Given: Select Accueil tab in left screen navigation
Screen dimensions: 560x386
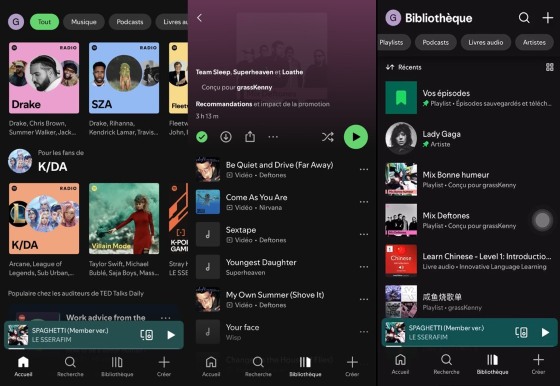Looking at the screenshot, I should tap(23, 366).
